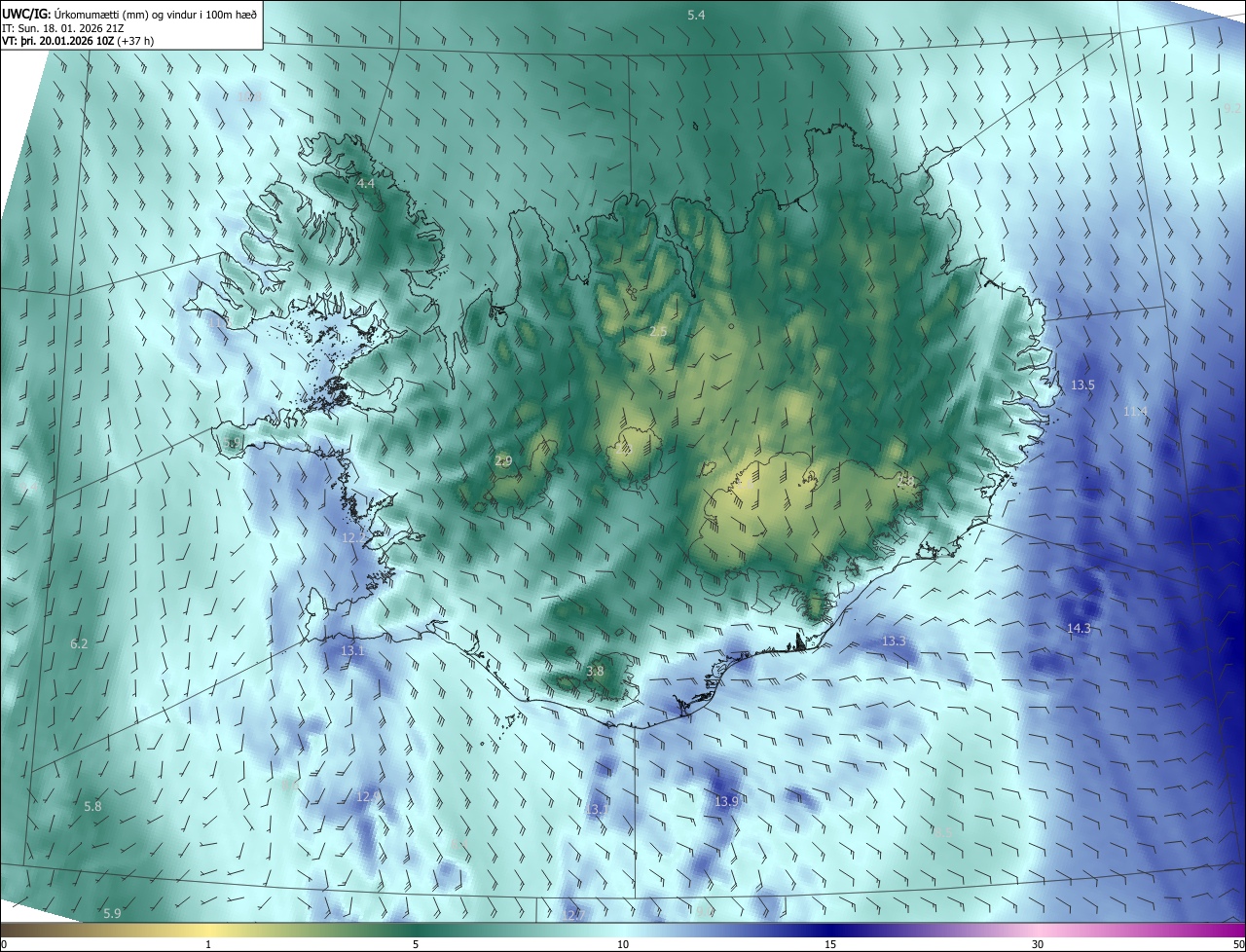Click the 13.1 value at Reykjanes peninsula
This screenshot has height=952, width=1246.
pyautogui.click(x=352, y=651)
